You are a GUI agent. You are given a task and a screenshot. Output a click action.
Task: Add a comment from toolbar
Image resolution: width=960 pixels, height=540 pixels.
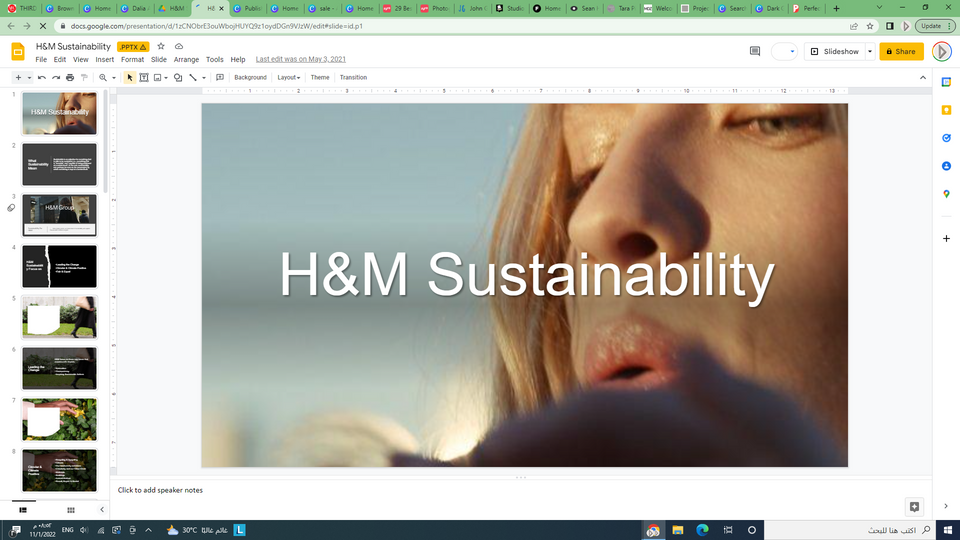(220, 78)
